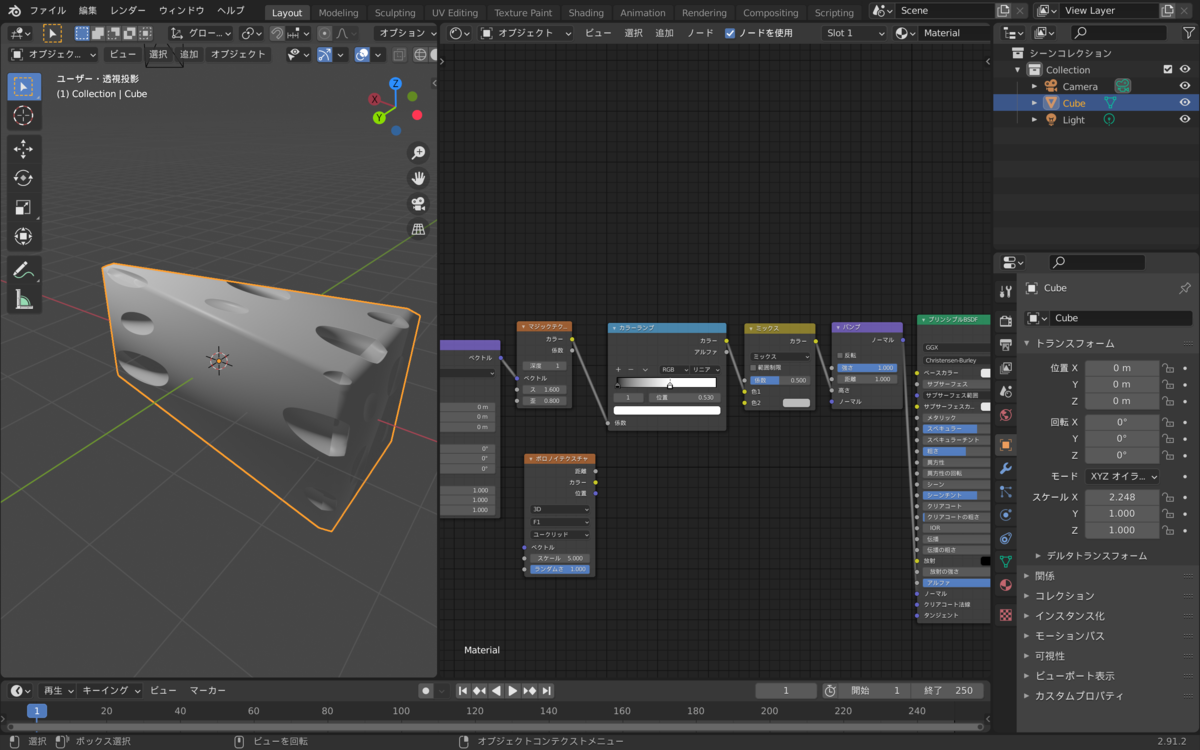Screen dimensions: 1200x750
Task: Toggle visibility of the Light object
Action: click(x=1185, y=120)
